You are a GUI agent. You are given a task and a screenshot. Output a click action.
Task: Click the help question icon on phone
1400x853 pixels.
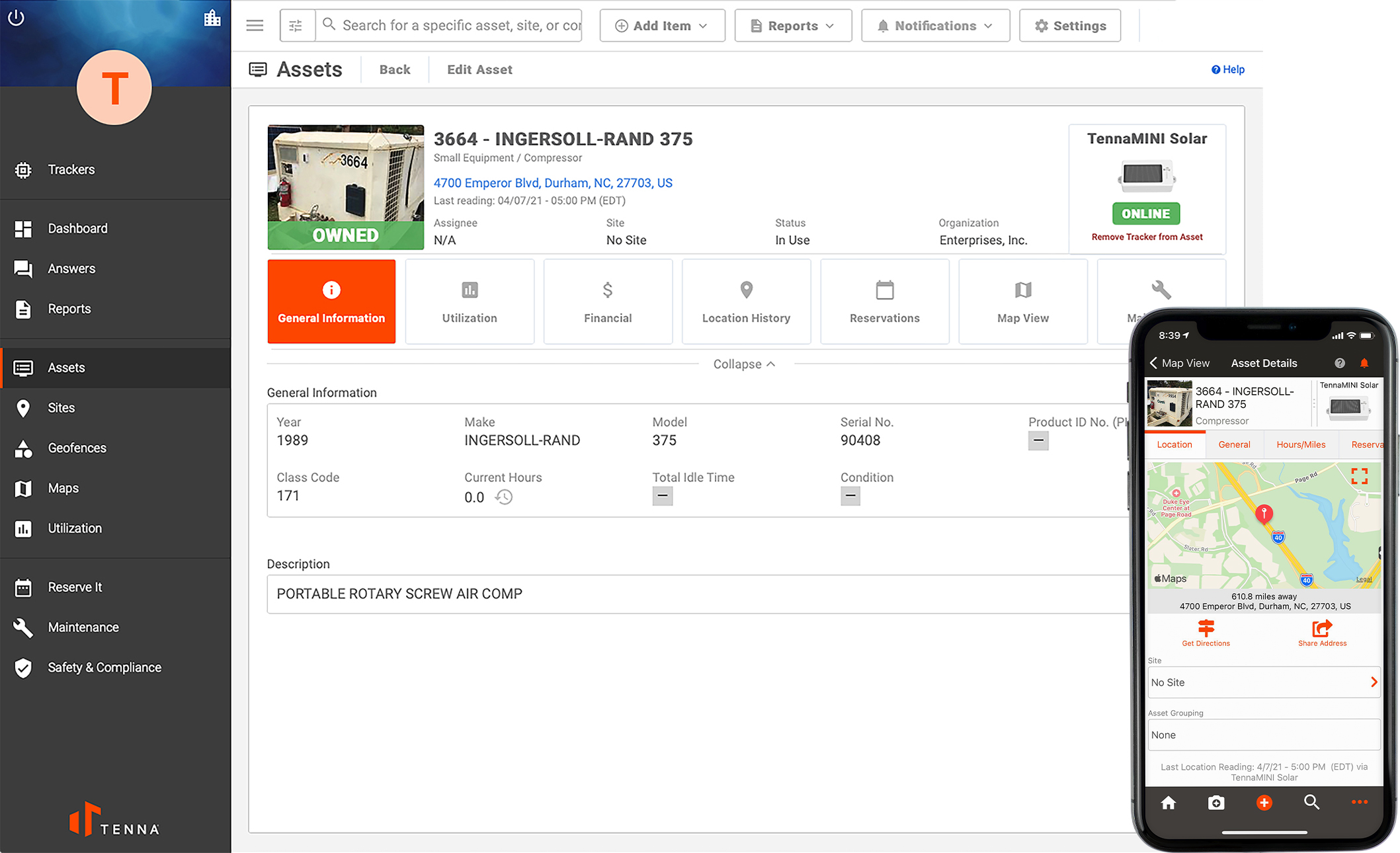tap(1339, 363)
